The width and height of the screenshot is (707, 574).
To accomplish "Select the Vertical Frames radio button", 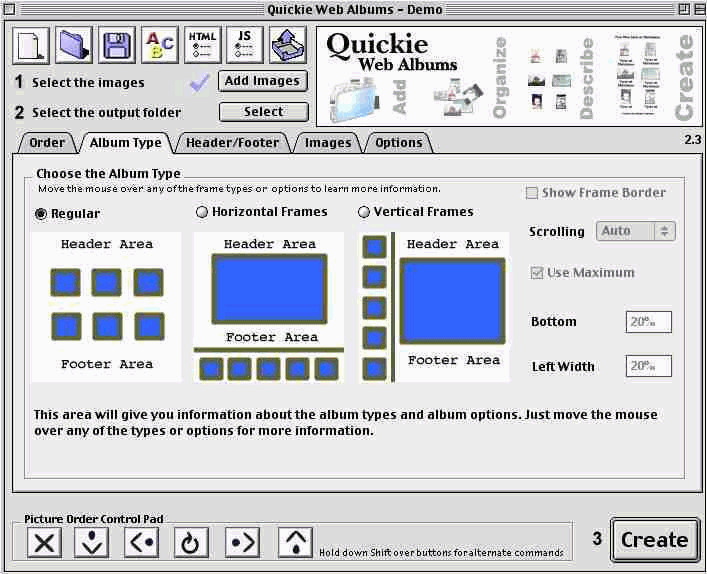I will click(x=363, y=211).
